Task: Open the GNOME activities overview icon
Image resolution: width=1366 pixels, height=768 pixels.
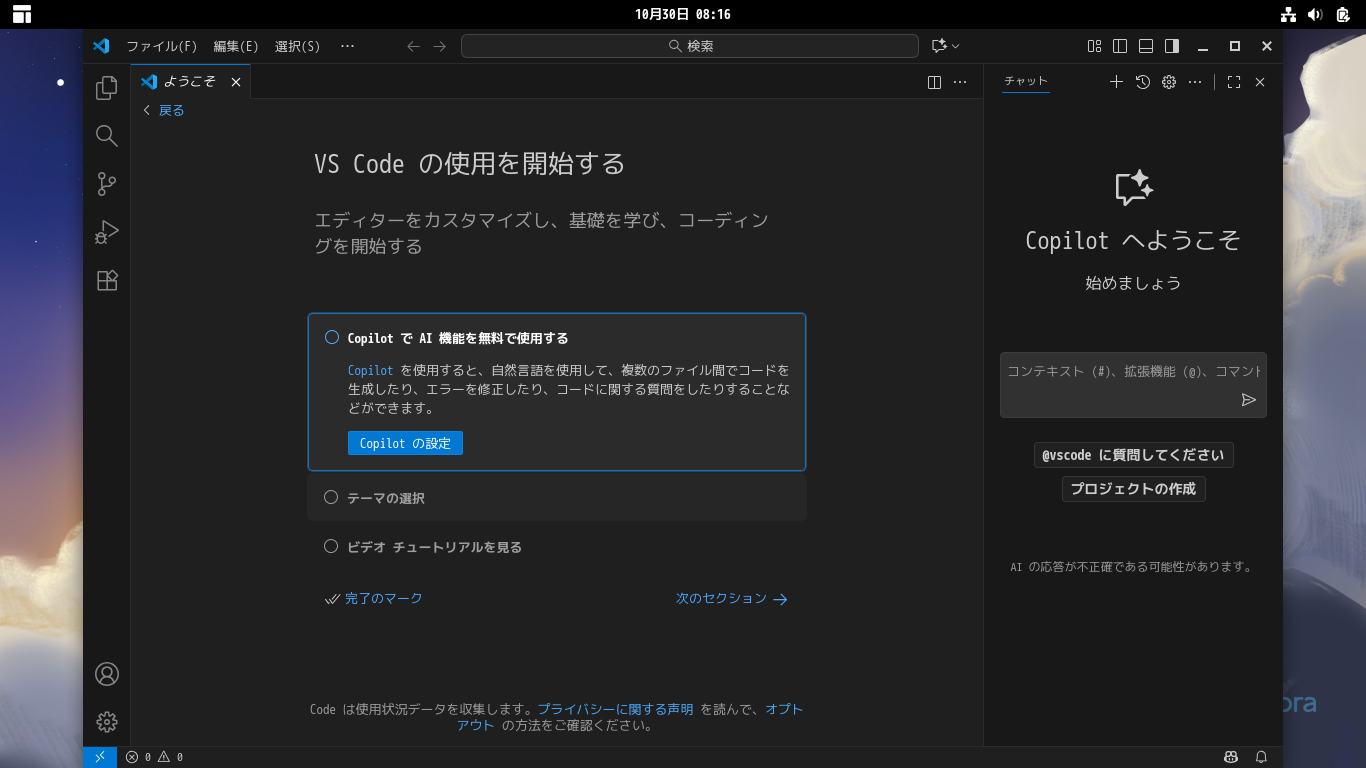Action: (22, 14)
